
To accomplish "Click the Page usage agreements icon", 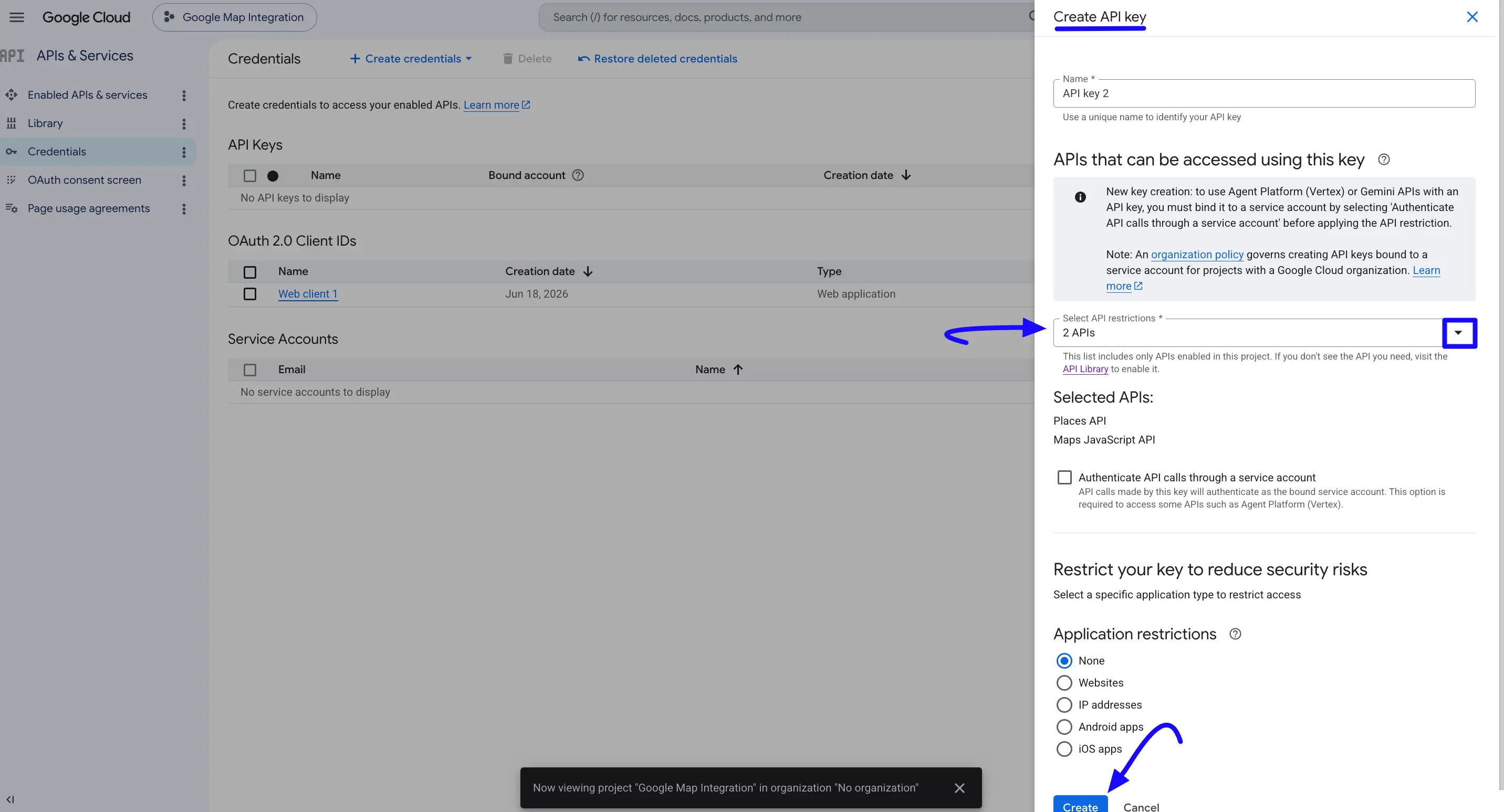I will 11,208.
